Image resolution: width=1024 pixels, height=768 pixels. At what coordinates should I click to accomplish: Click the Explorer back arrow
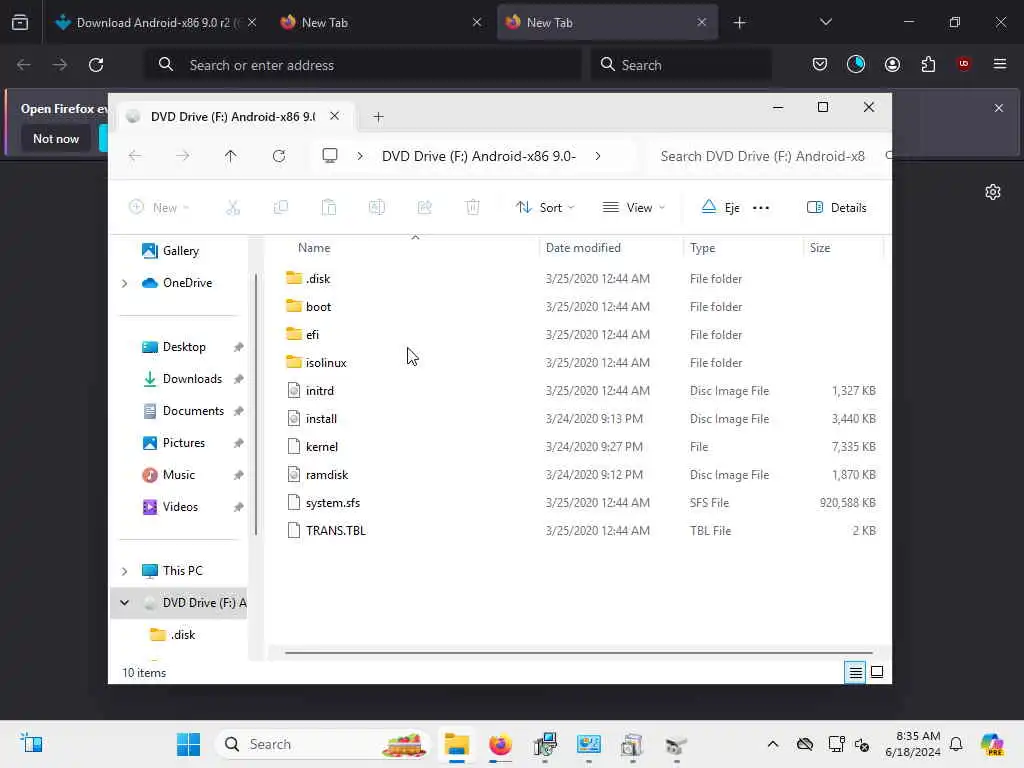(x=135, y=156)
